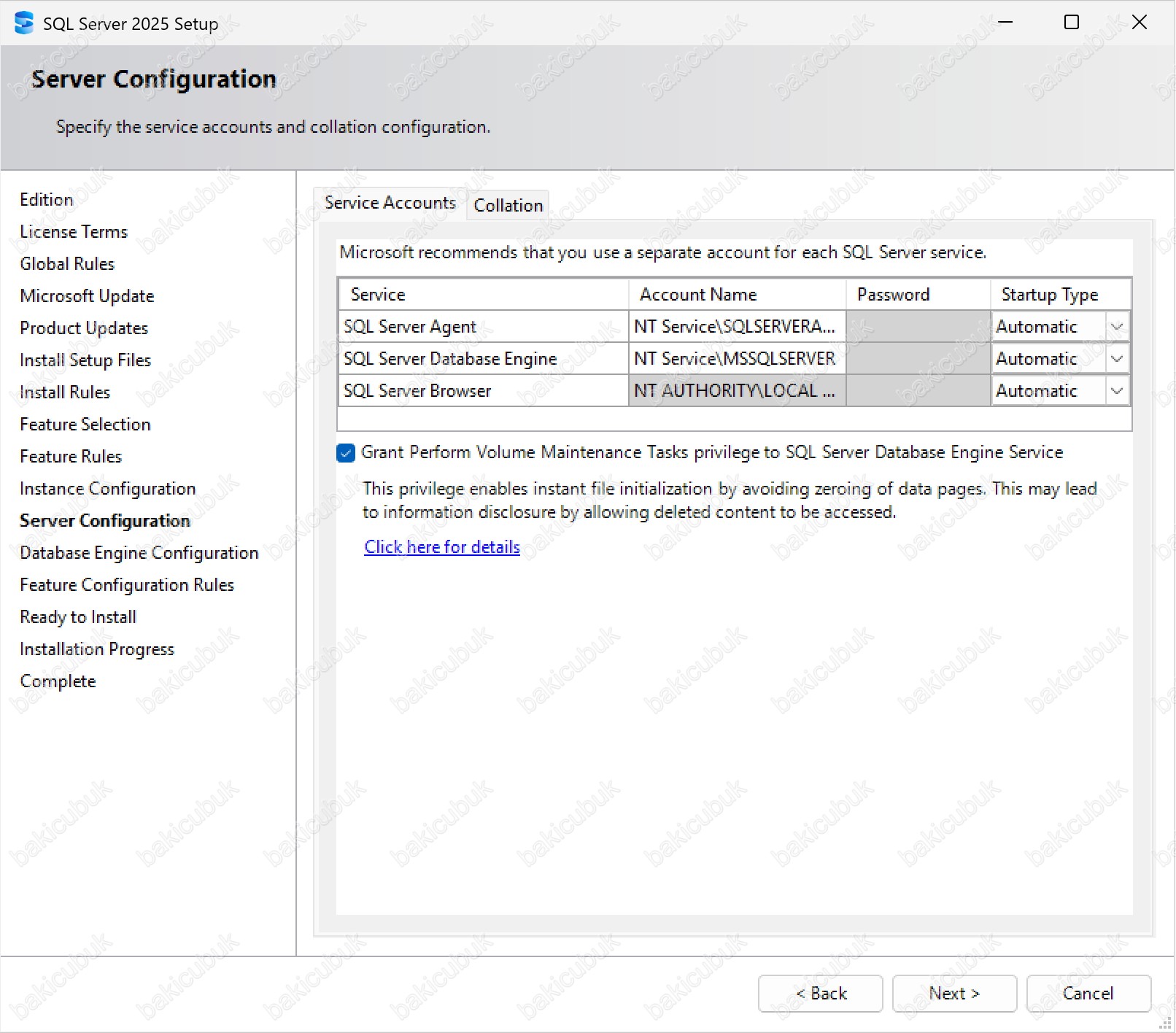The width and height of the screenshot is (1176, 1033).
Task: Cancel the SQL Server setup
Action: [x=1088, y=994]
